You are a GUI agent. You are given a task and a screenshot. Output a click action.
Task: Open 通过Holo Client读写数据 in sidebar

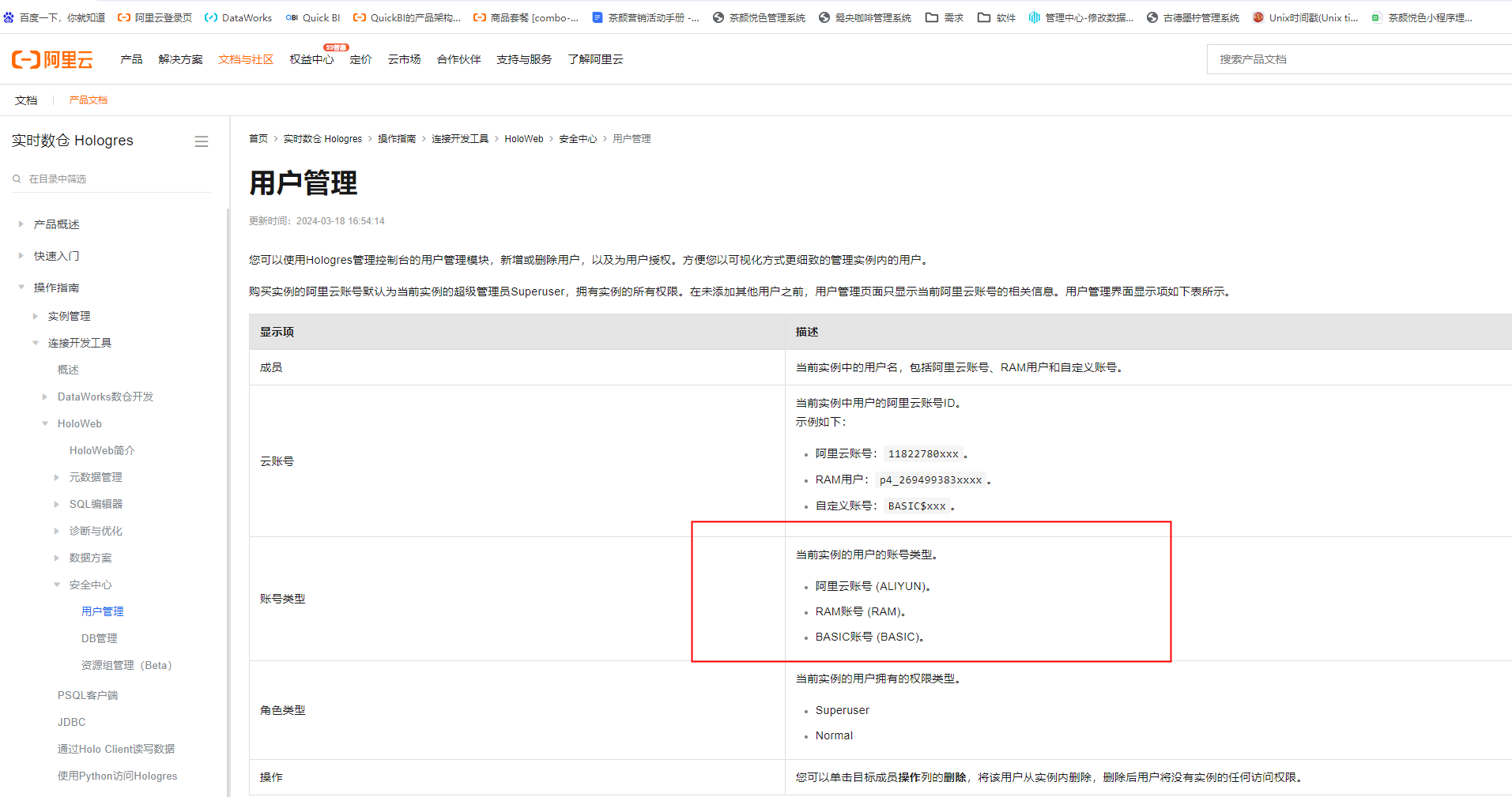pyautogui.click(x=116, y=749)
